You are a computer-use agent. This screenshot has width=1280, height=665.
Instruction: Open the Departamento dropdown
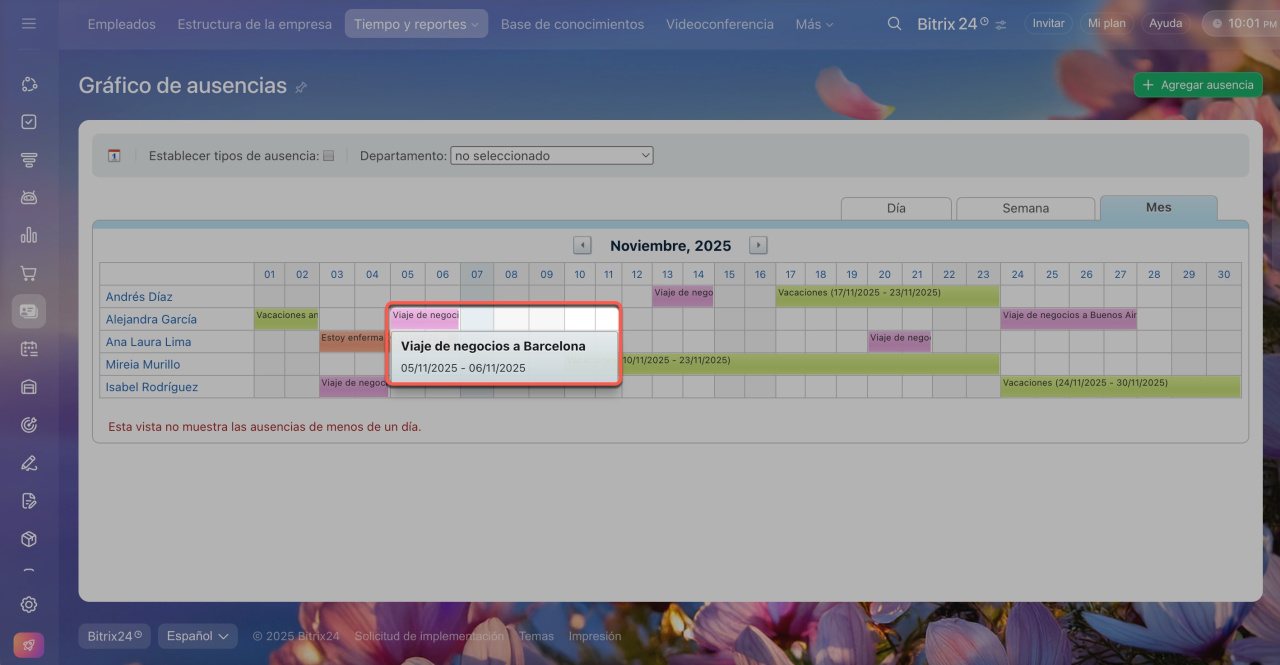551,156
